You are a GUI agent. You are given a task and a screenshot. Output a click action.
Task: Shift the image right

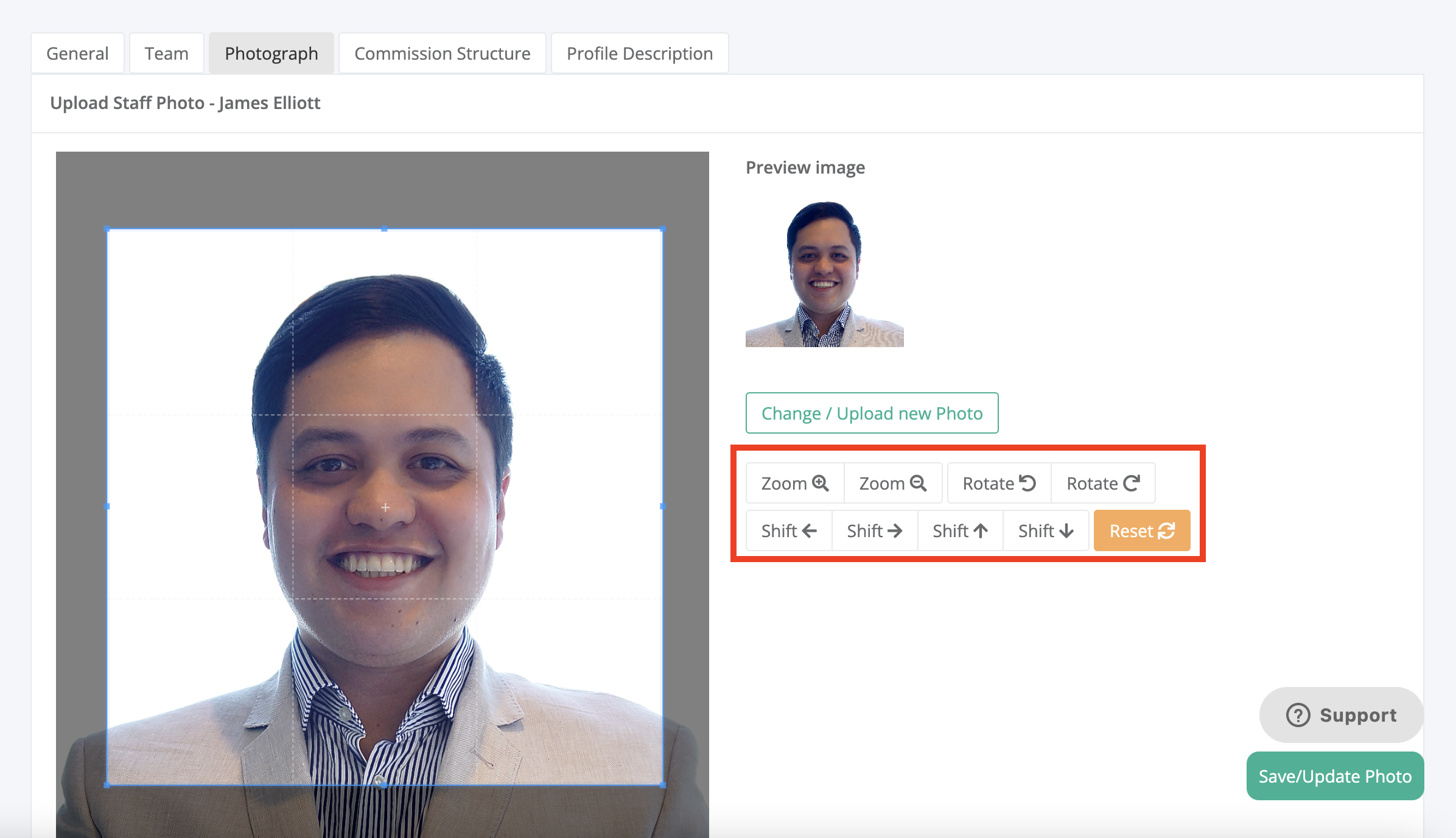(x=875, y=531)
